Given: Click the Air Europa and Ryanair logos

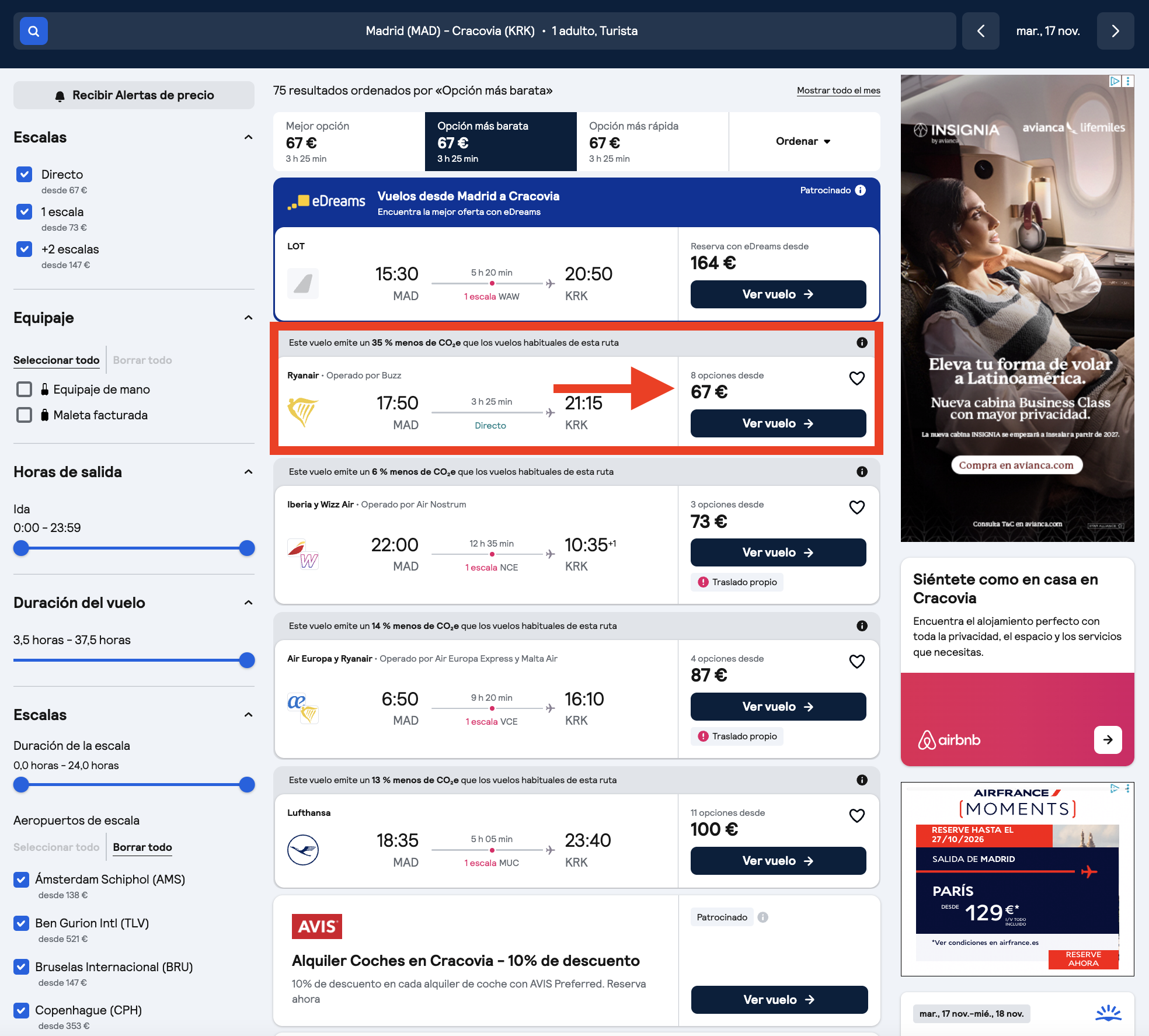Looking at the screenshot, I should (x=303, y=708).
